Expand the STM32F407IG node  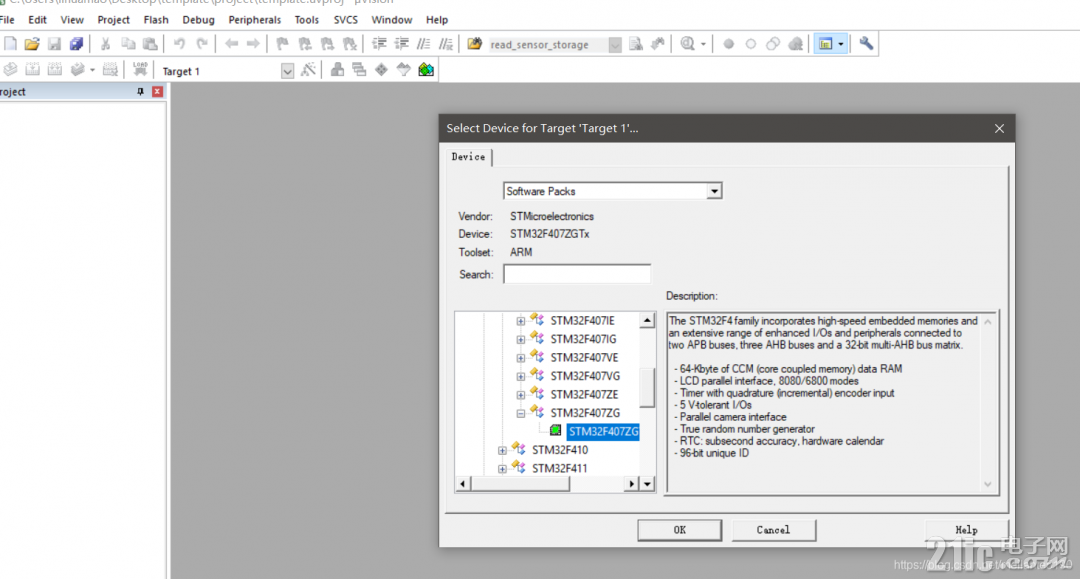tap(521, 339)
